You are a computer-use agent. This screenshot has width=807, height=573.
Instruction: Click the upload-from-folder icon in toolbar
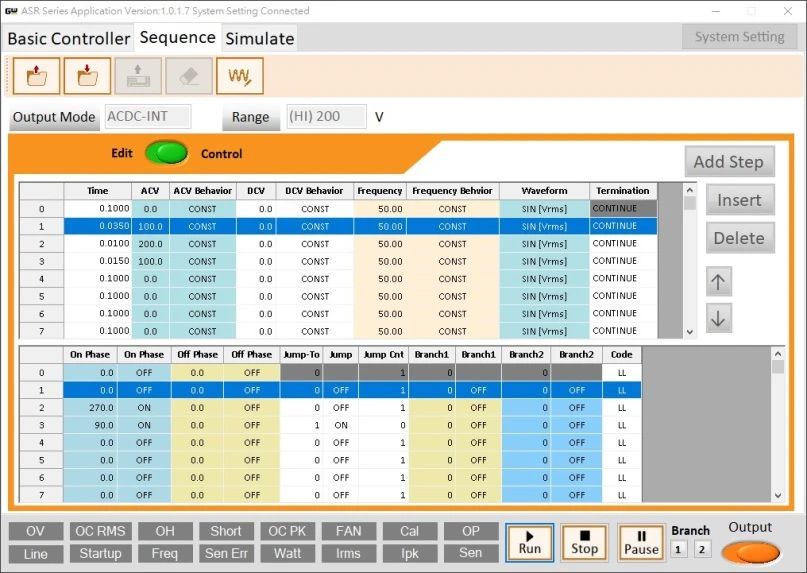click(37, 76)
